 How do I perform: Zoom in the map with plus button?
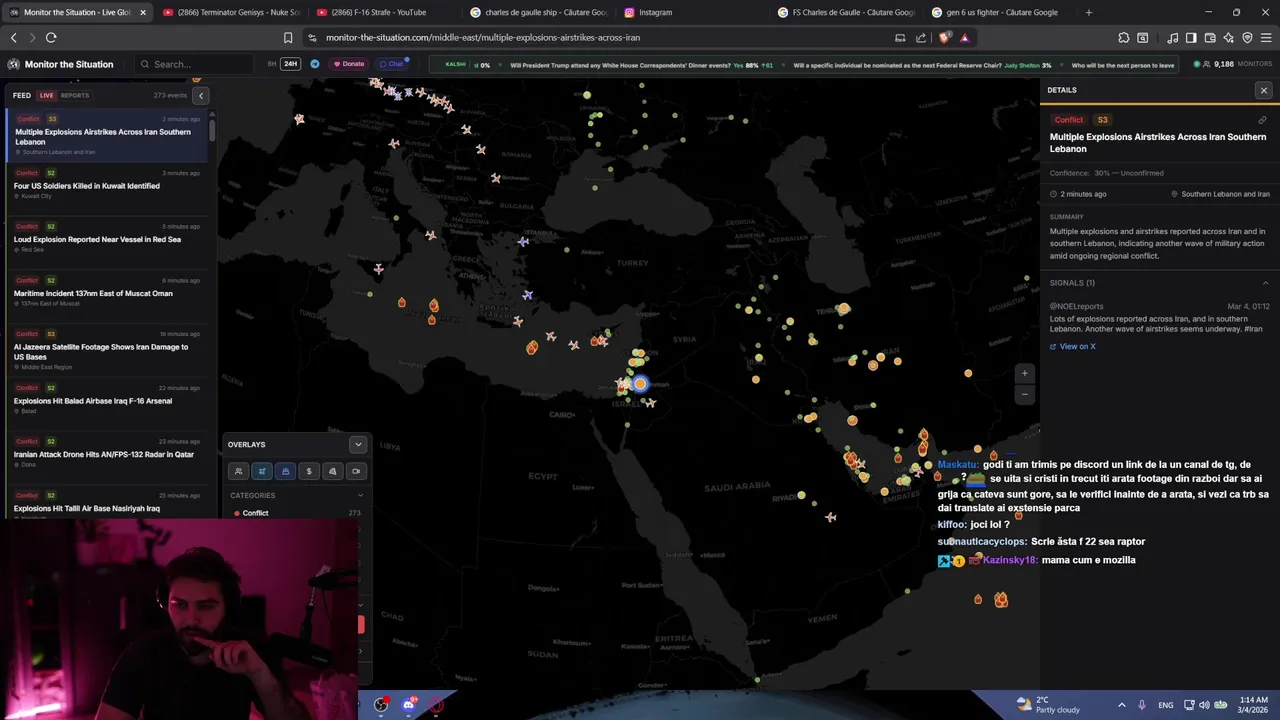pyautogui.click(x=1024, y=373)
